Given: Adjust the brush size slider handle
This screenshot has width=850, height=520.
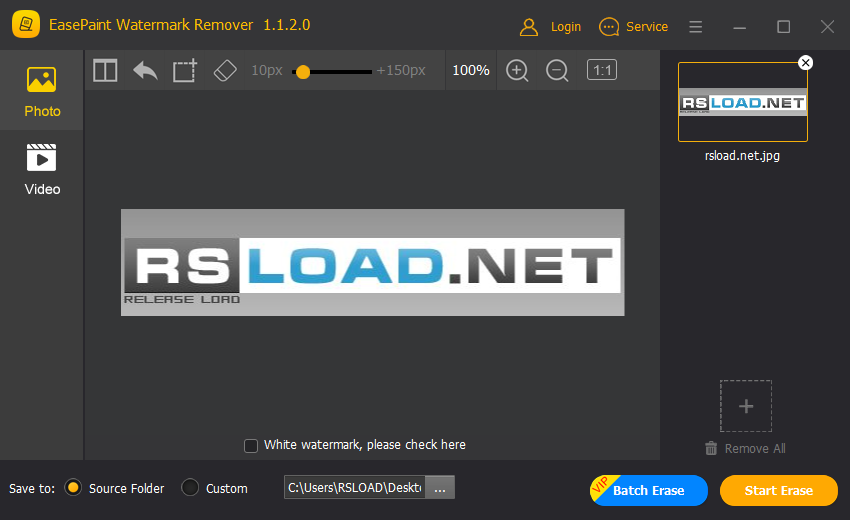Looking at the screenshot, I should 303,72.
